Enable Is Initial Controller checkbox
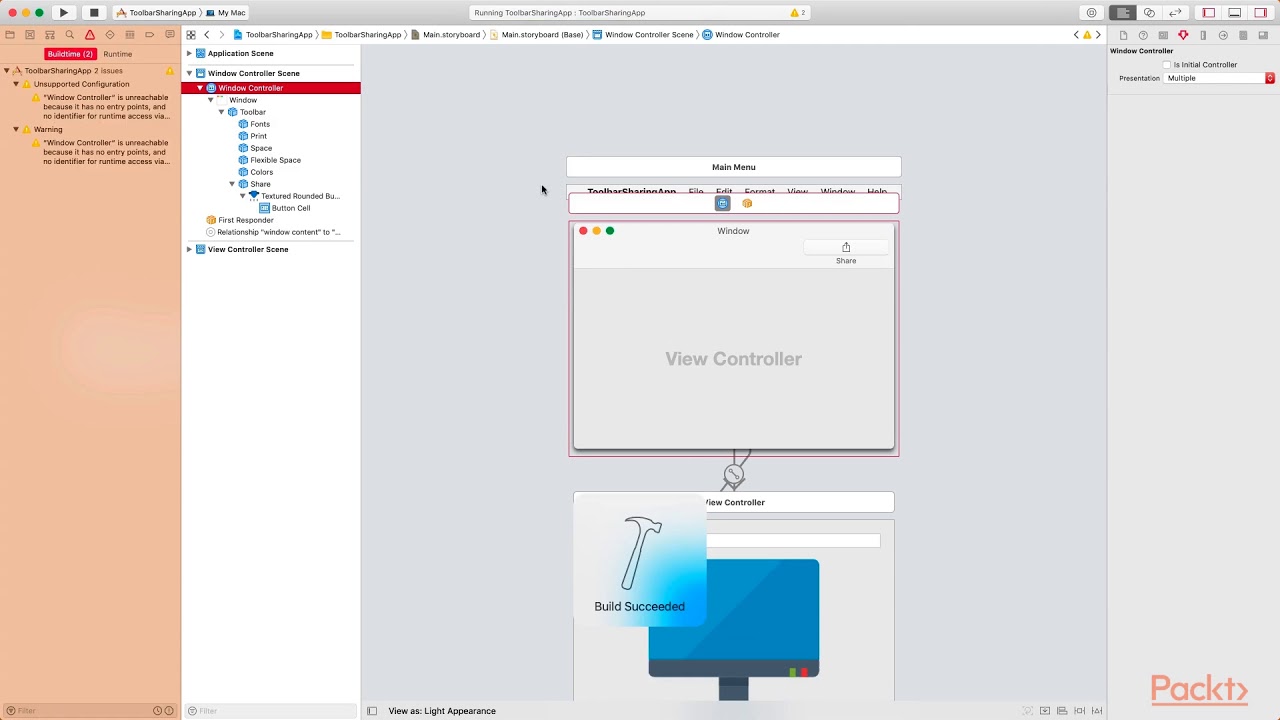This screenshot has height=720, width=1280. tap(1167, 65)
